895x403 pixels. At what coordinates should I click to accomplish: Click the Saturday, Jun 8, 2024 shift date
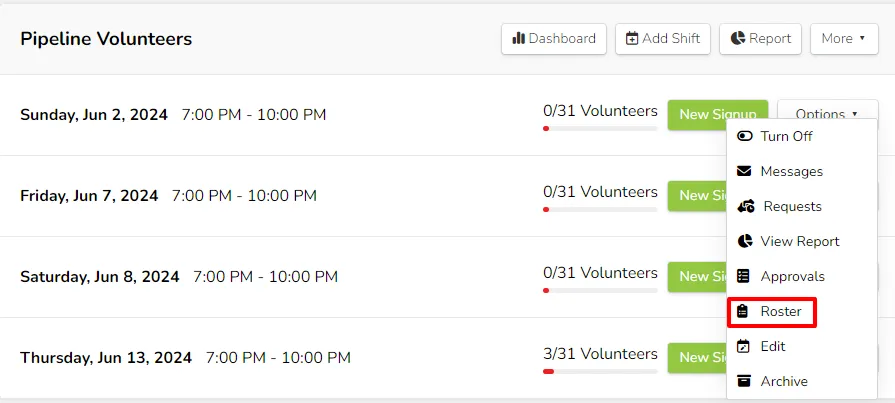[x=100, y=277]
